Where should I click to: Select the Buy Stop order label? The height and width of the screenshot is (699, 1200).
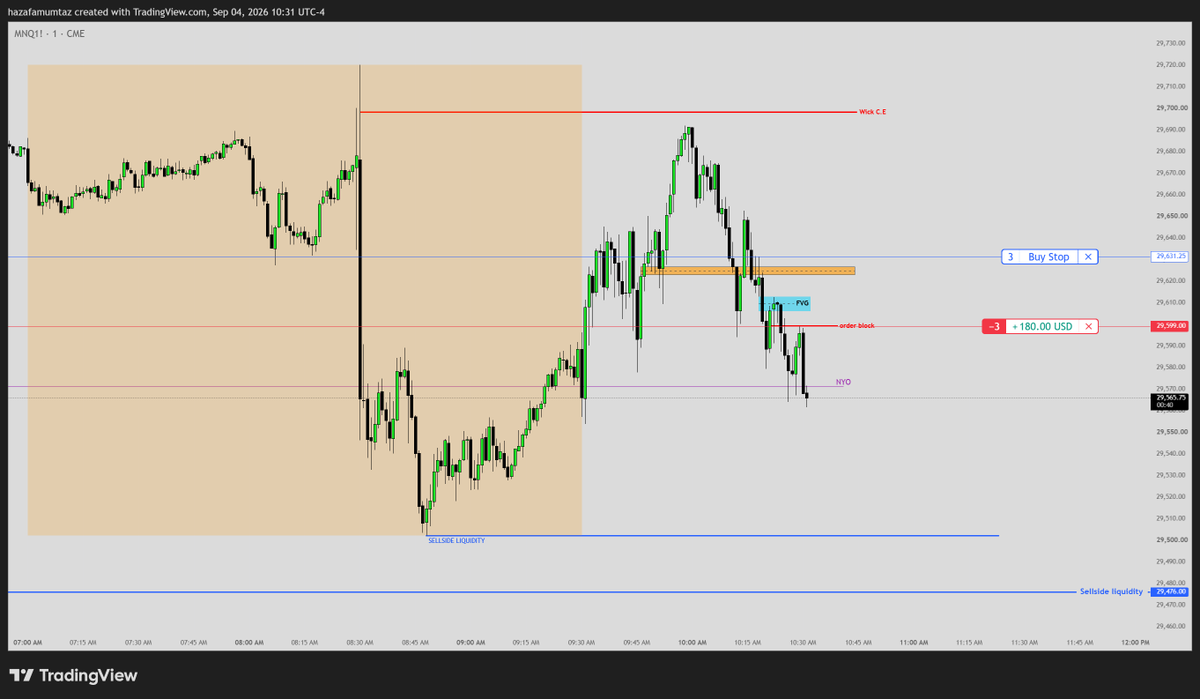(x=1050, y=257)
